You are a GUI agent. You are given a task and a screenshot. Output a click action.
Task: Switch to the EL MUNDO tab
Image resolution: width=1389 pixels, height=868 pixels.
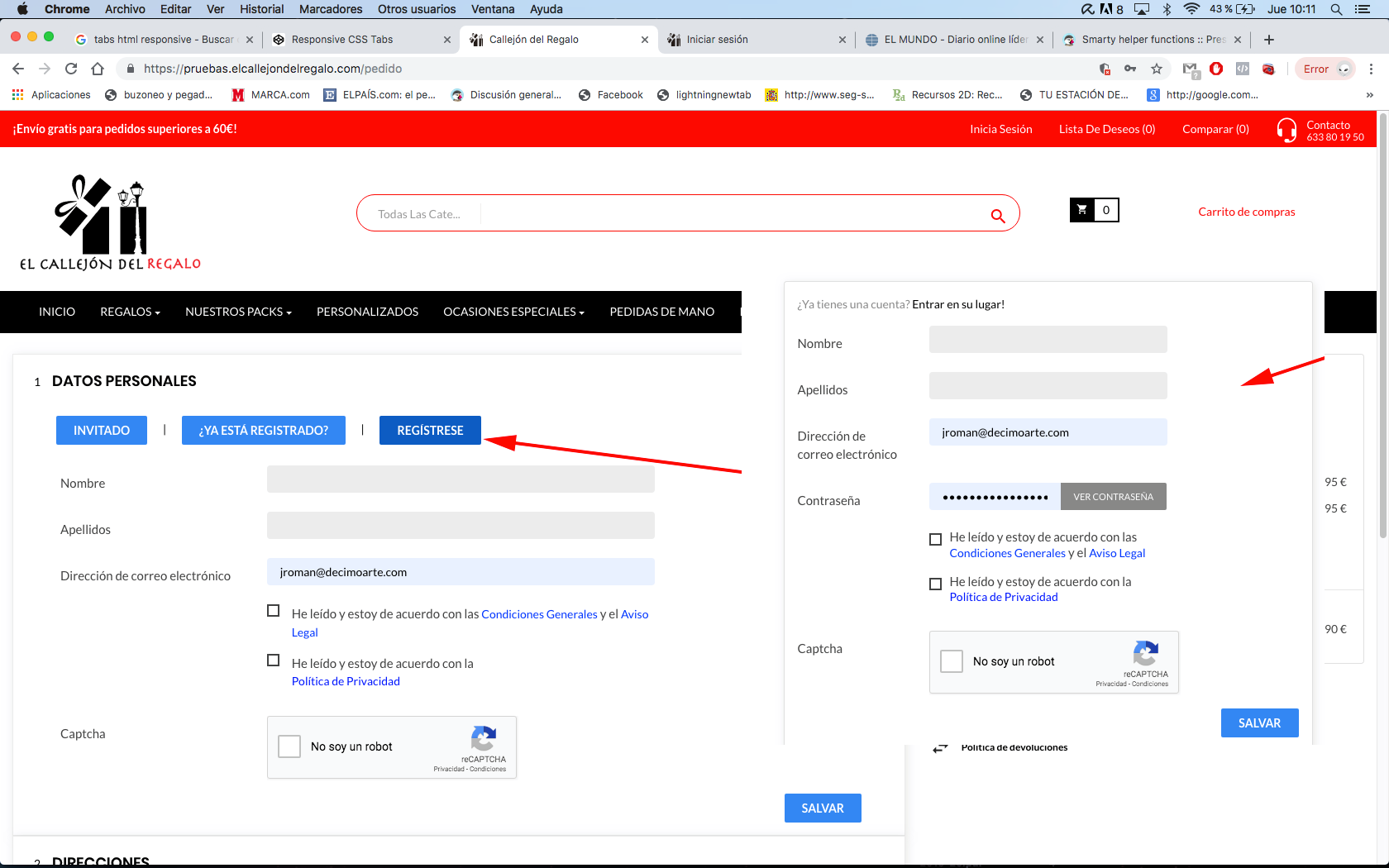click(x=954, y=40)
